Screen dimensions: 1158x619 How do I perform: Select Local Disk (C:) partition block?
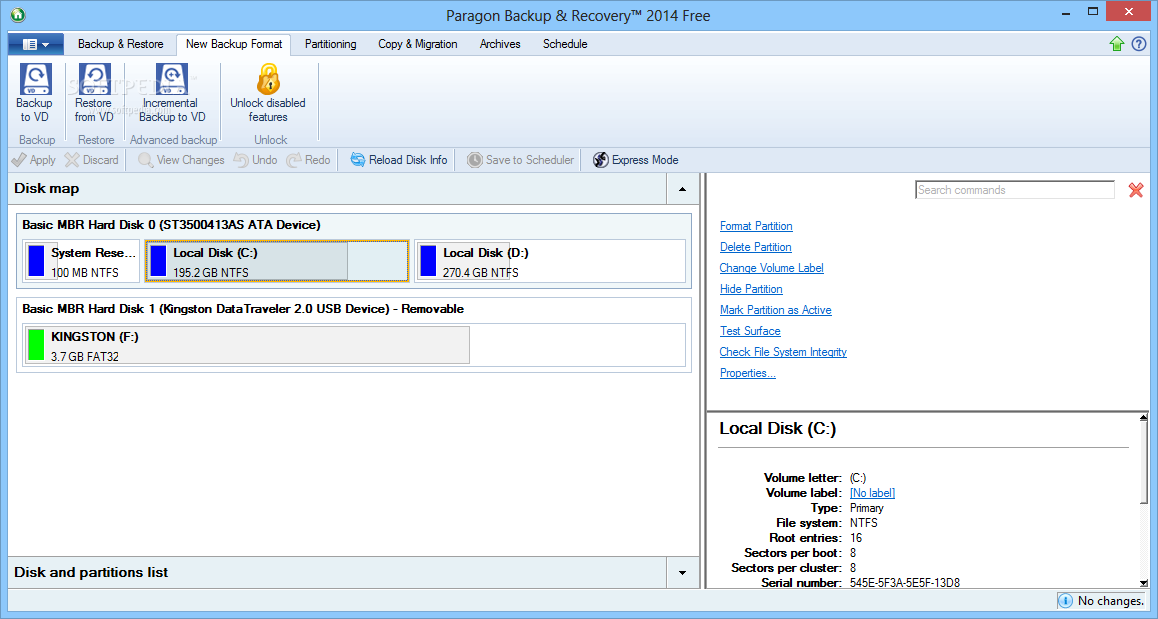277,261
